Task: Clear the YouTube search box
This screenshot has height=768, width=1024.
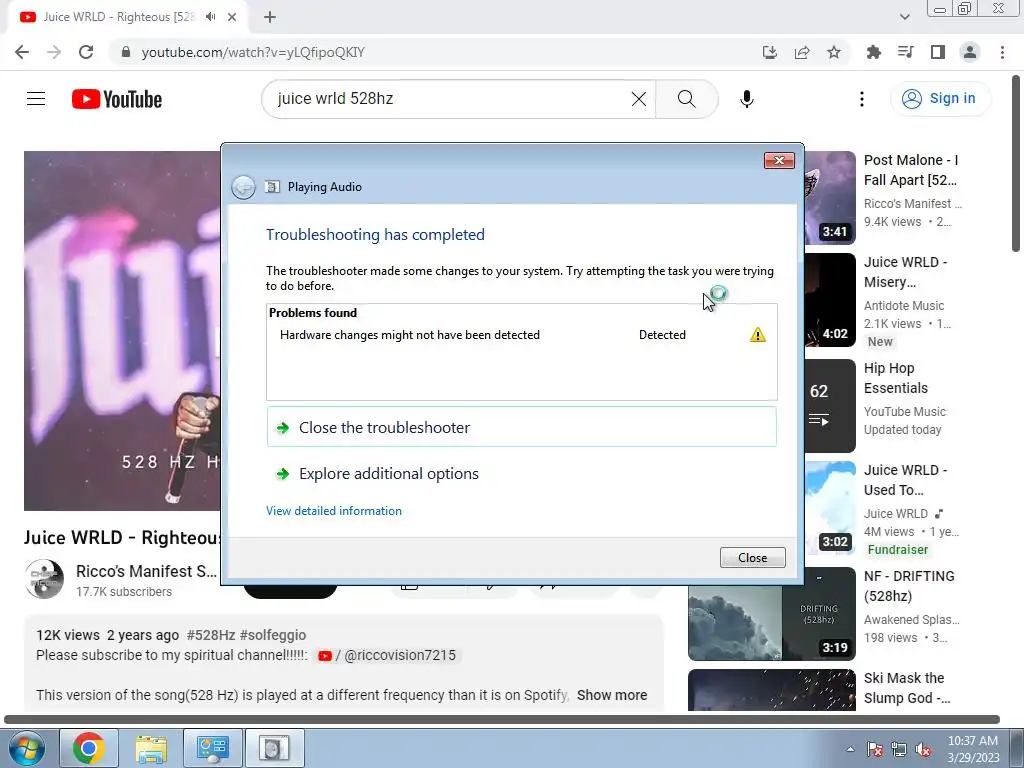Action: tap(639, 99)
